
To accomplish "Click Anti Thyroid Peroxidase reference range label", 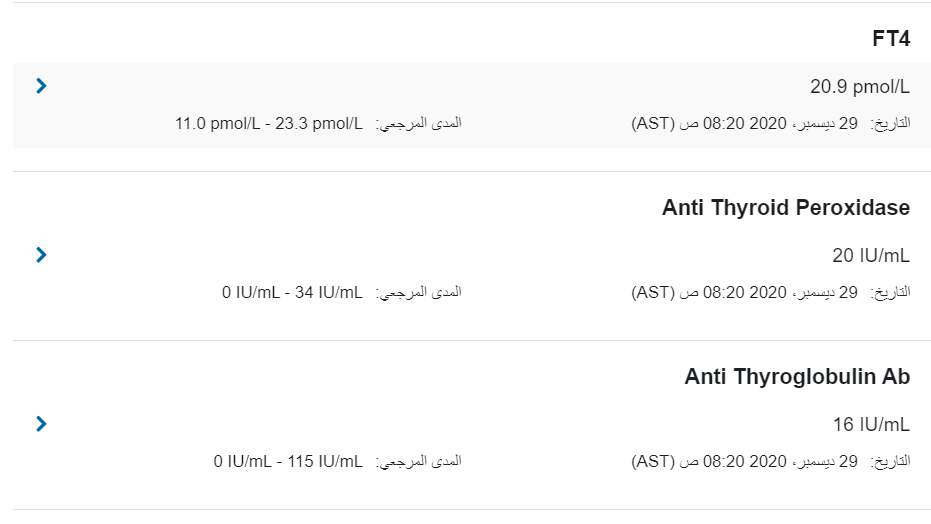I will pyautogui.click(x=419, y=293).
